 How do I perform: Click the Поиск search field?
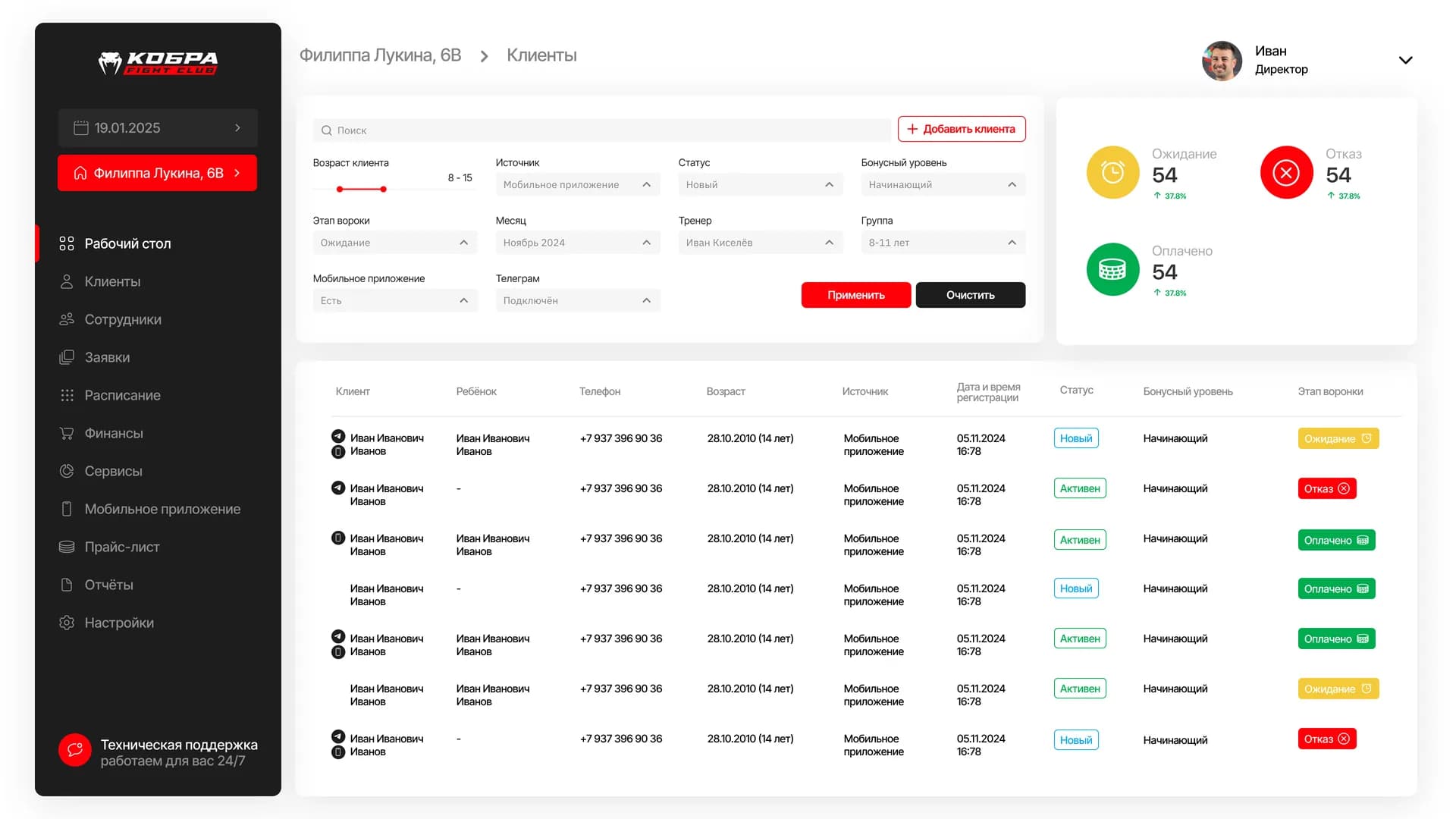(x=602, y=130)
